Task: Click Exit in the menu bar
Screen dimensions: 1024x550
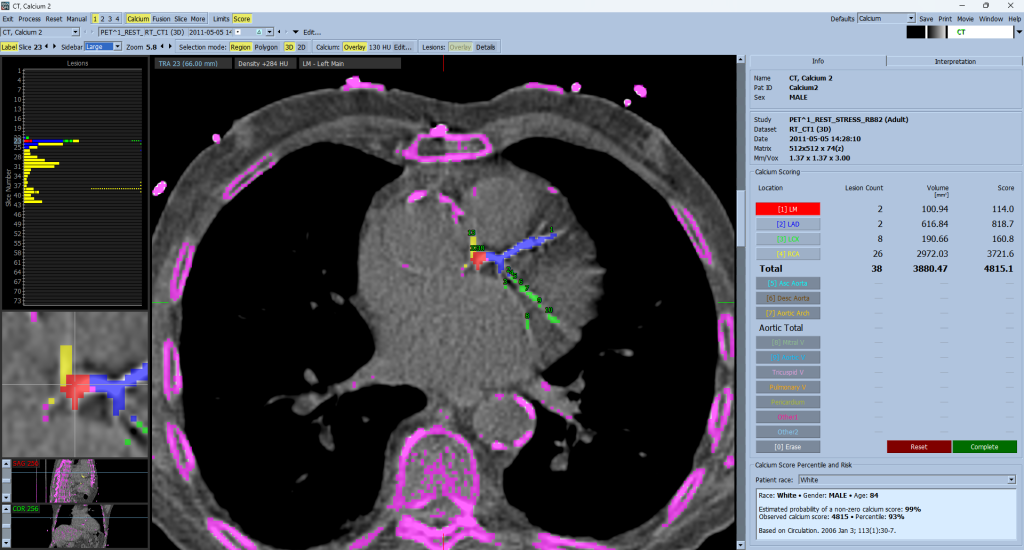Action: pyautogui.click(x=8, y=19)
